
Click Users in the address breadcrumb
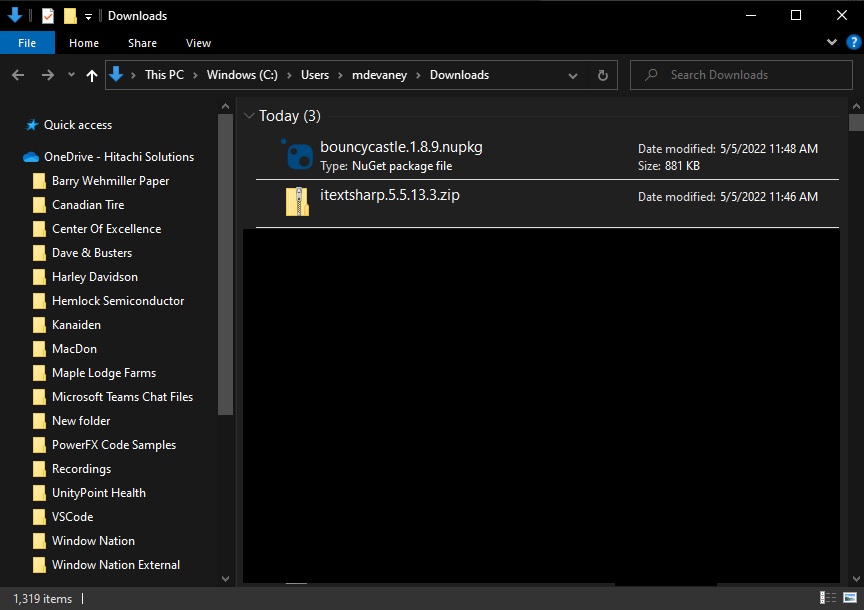tap(315, 75)
